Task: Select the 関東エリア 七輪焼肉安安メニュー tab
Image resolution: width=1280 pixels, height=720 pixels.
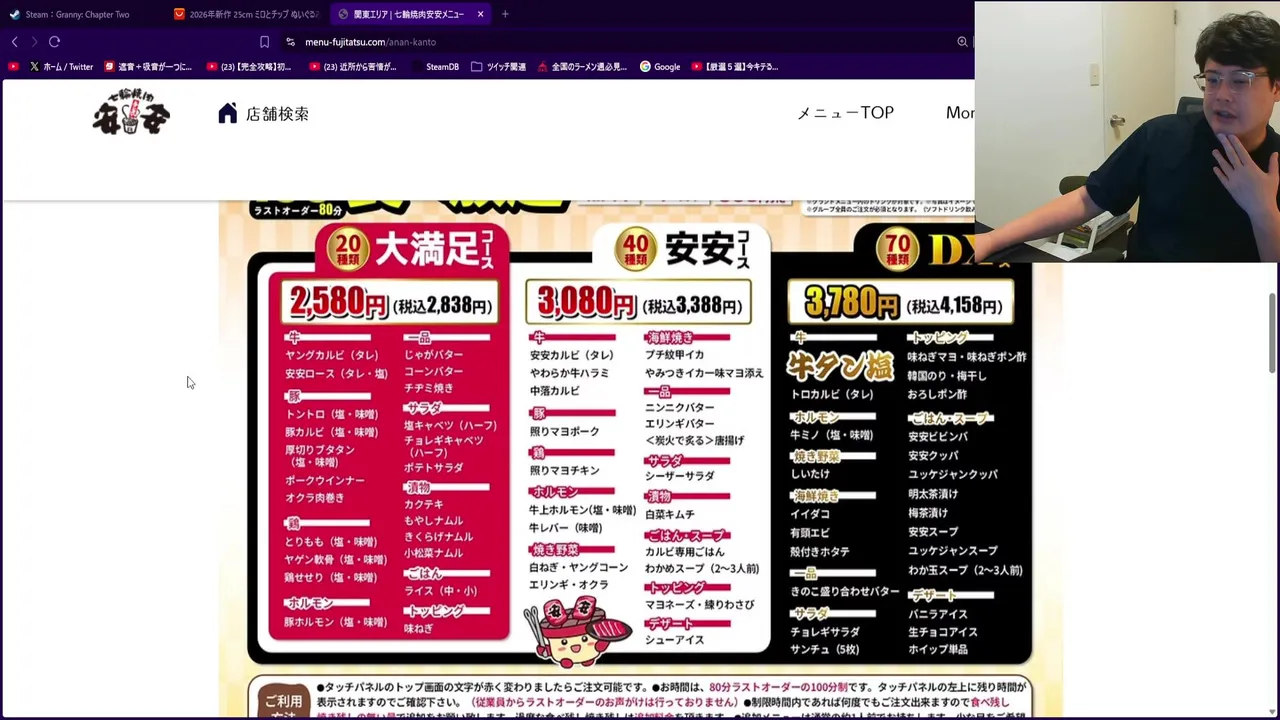Action: tap(409, 14)
